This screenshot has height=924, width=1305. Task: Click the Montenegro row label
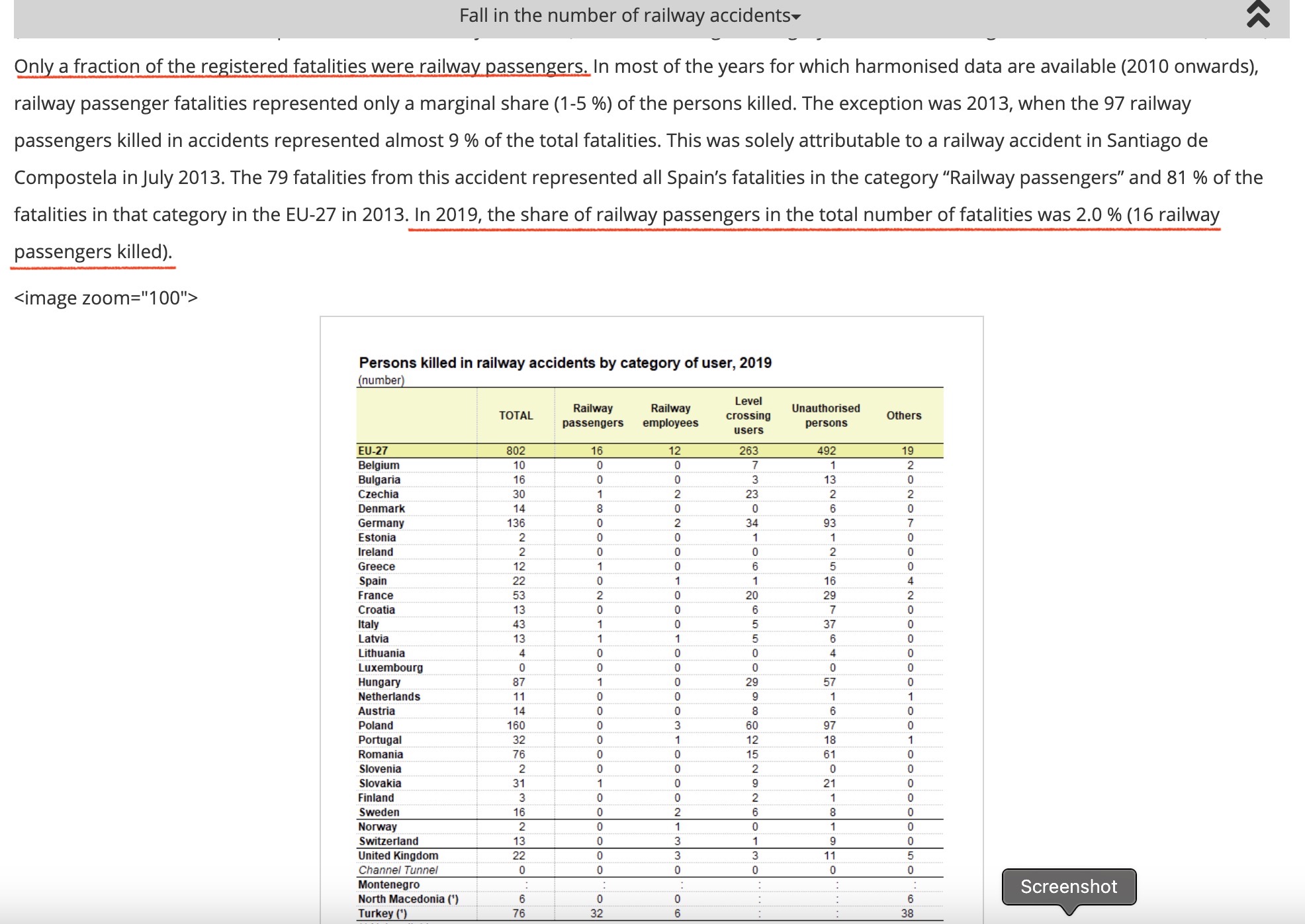coord(389,885)
